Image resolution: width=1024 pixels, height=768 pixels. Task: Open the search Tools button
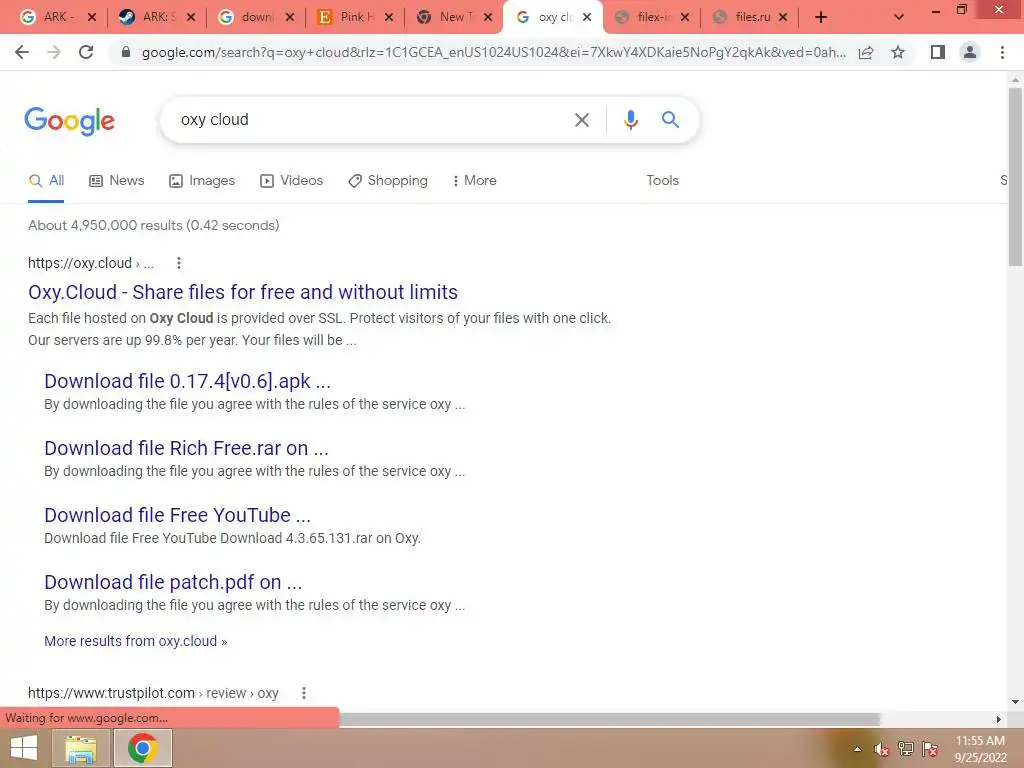[x=662, y=181]
